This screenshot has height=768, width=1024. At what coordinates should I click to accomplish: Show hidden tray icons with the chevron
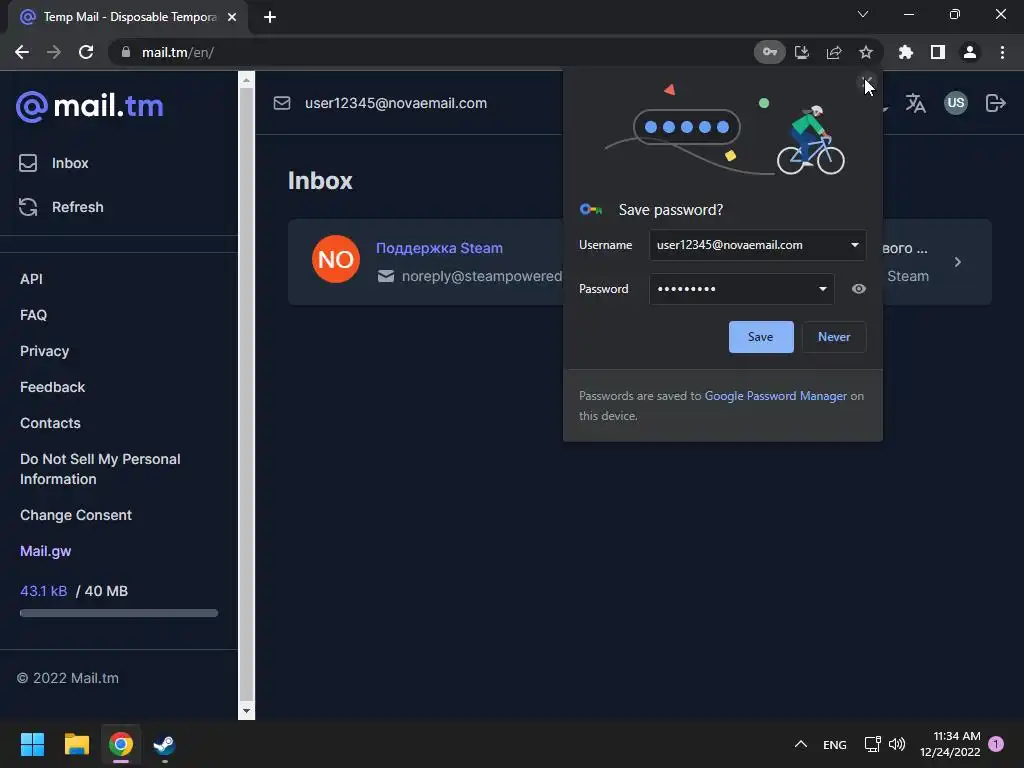tap(801, 744)
